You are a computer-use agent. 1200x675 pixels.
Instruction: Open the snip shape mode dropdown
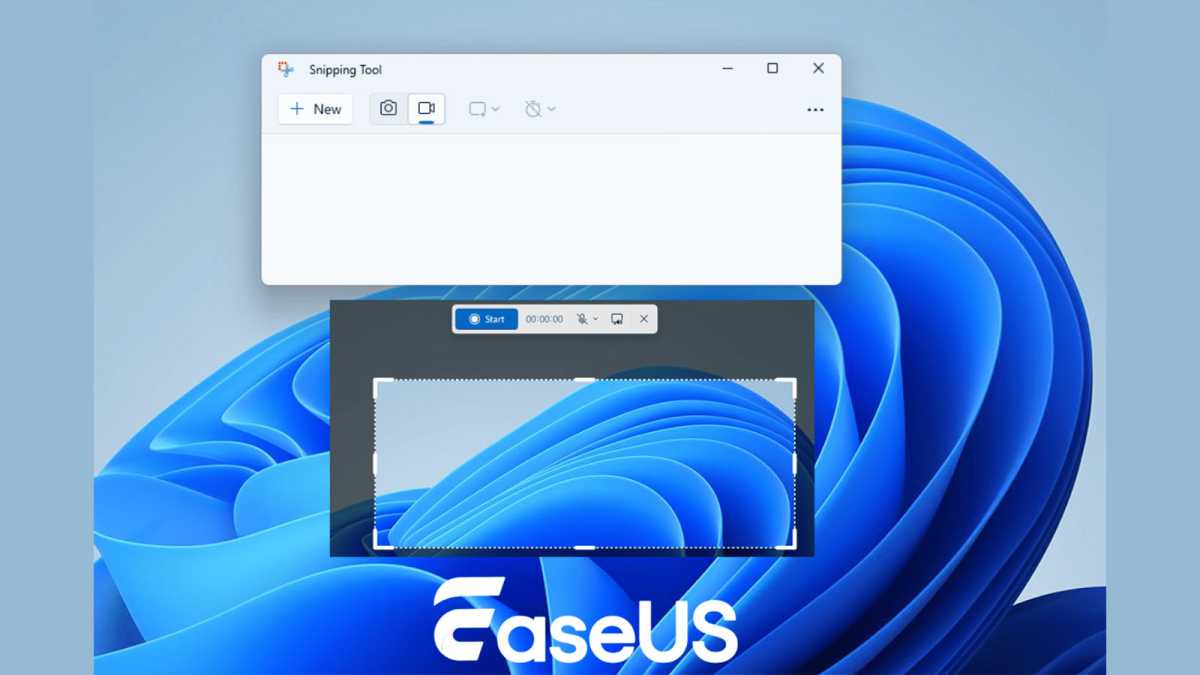tap(484, 109)
